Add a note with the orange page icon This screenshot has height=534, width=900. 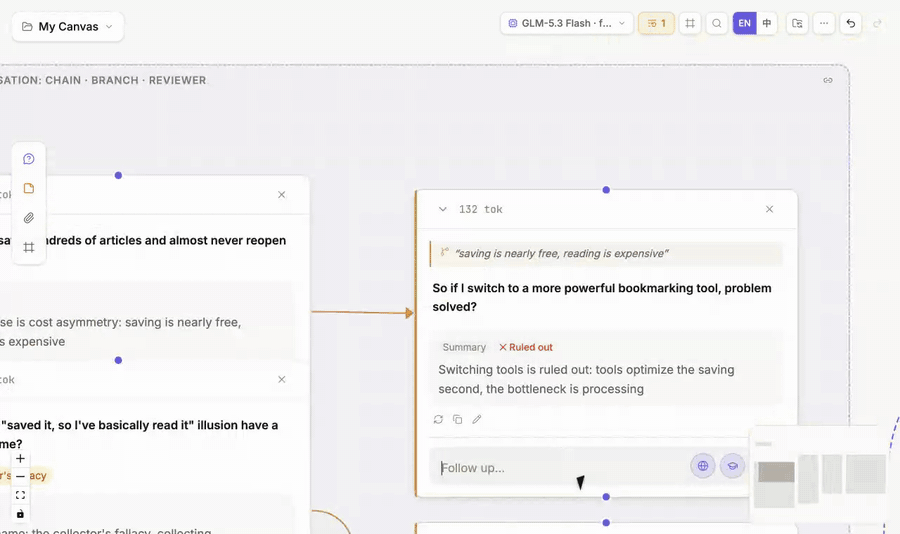(29, 188)
